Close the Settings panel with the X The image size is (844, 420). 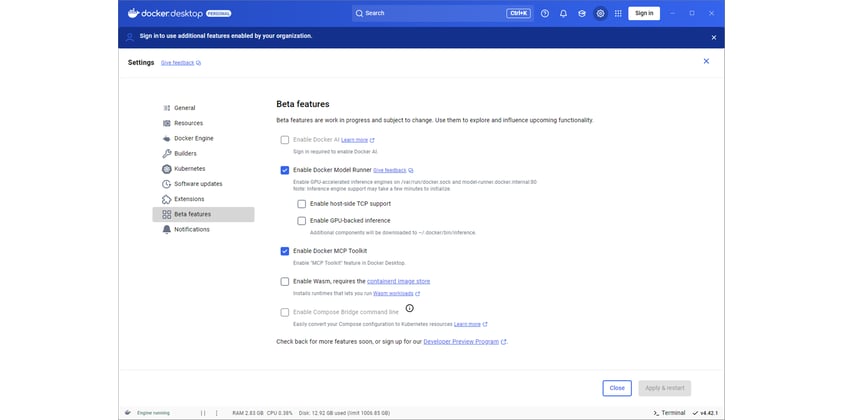click(706, 61)
